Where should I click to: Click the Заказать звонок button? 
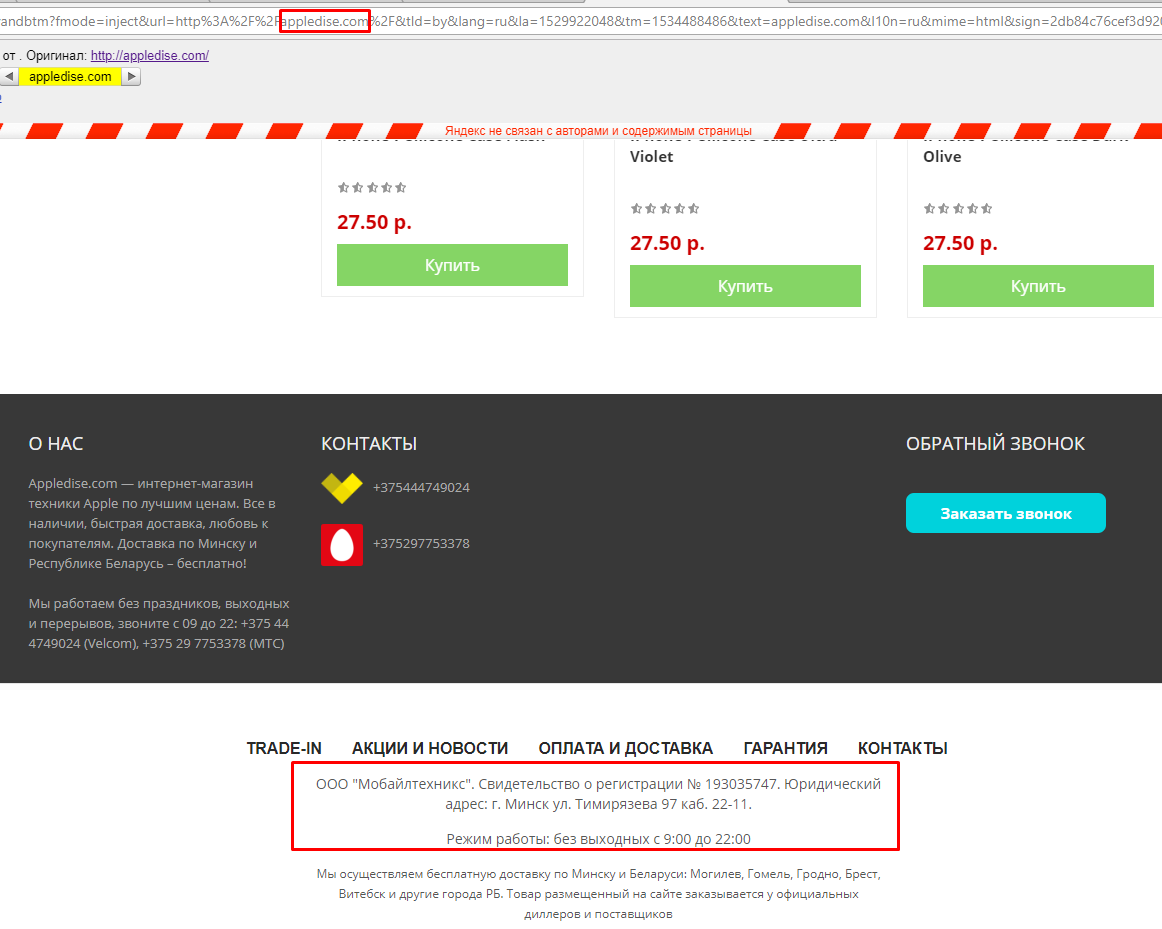1006,513
